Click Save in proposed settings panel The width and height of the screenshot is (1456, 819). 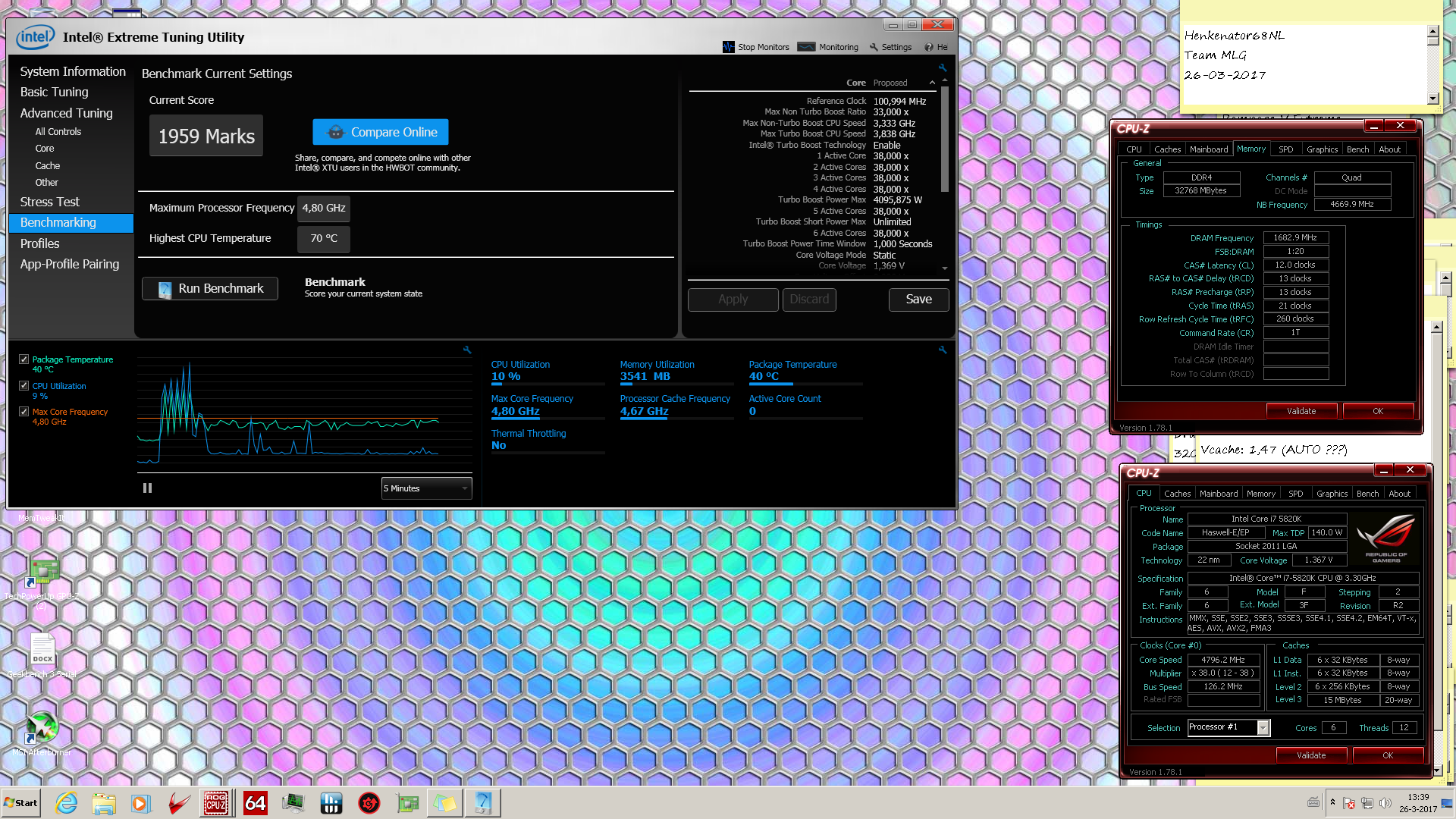(x=919, y=300)
